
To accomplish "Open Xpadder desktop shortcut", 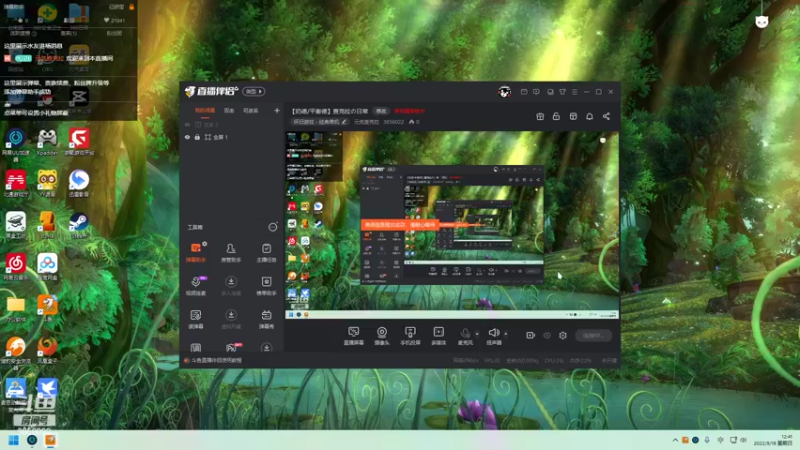I will click(x=47, y=142).
